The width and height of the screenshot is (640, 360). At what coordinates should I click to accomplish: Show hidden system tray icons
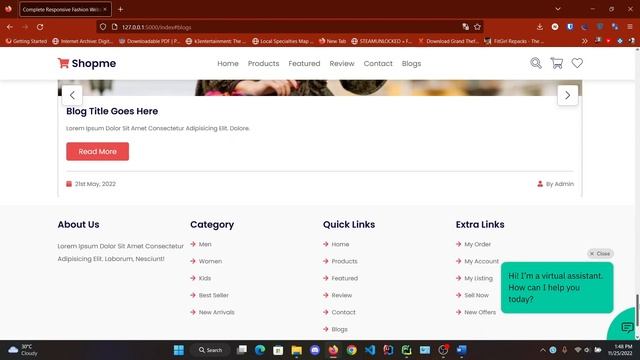coord(542,350)
